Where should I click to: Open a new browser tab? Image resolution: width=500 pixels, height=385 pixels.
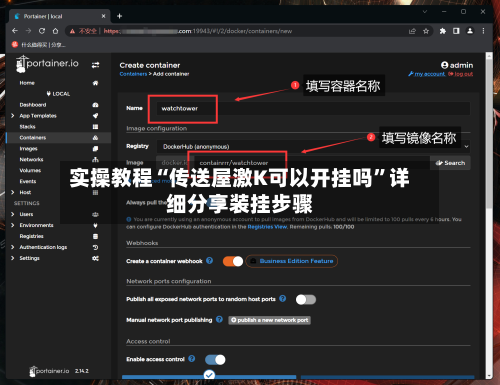(x=120, y=16)
